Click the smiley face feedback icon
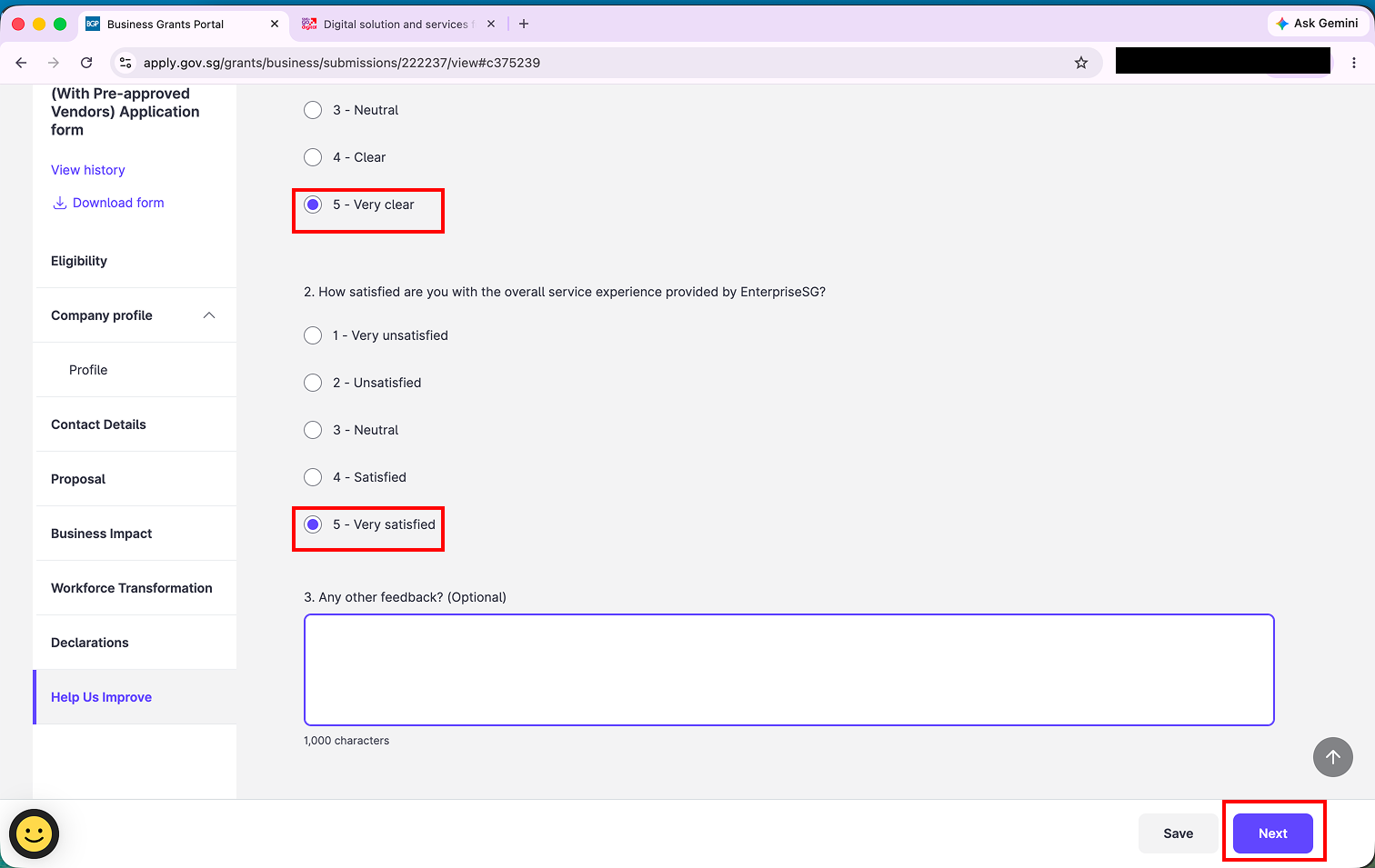Screen dimensions: 1375x868 click(35, 833)
